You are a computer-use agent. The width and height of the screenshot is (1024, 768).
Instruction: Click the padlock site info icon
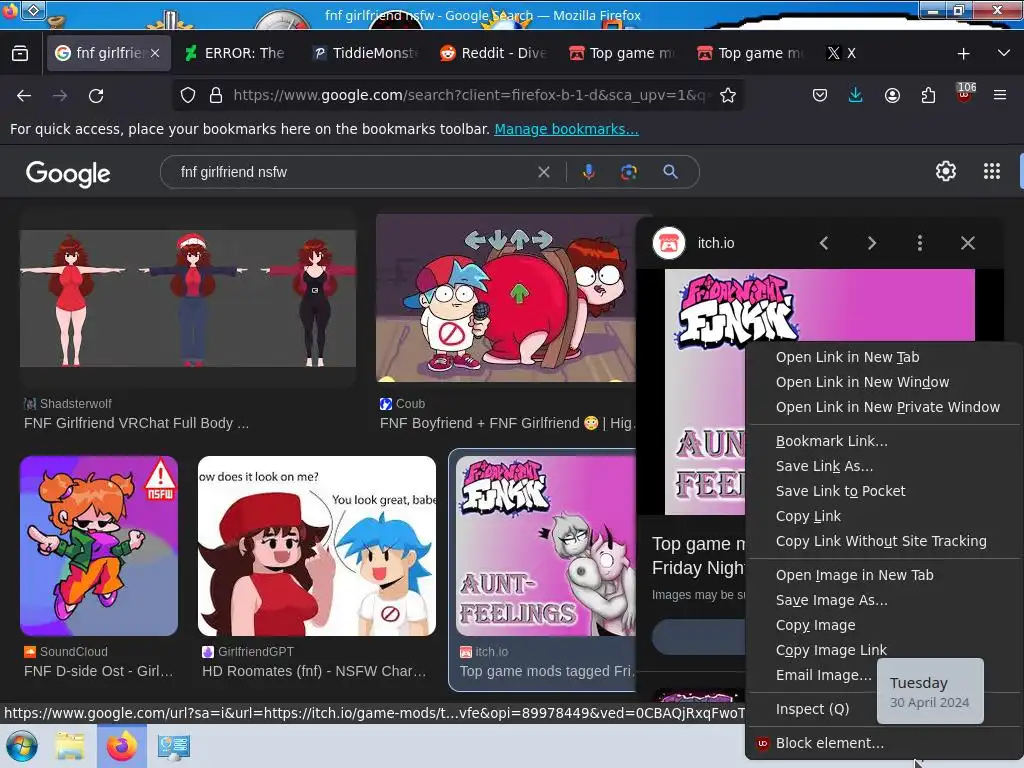coord(216,95)
